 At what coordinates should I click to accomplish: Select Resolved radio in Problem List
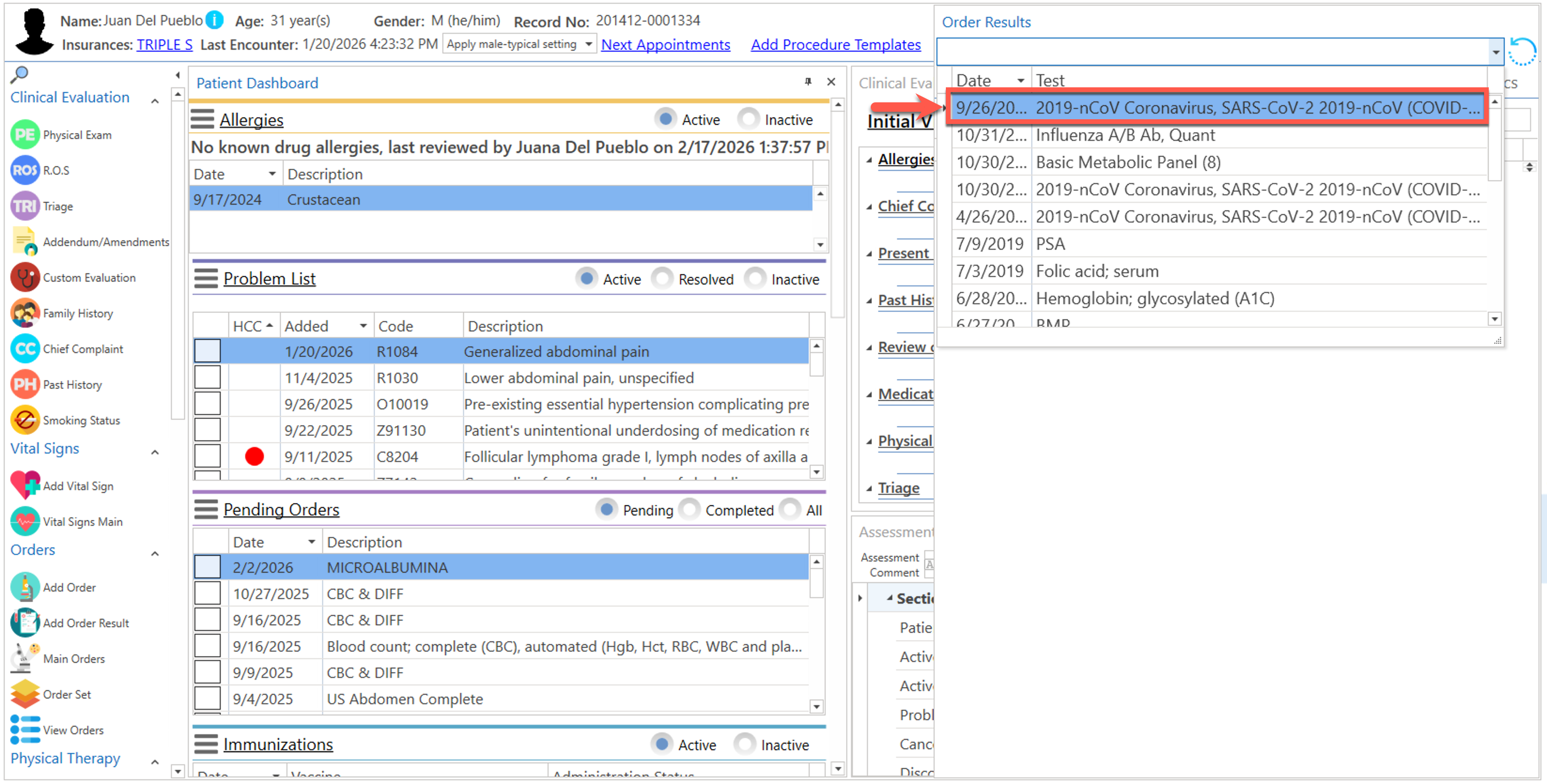pyautogui.click(x=662, y=278)
